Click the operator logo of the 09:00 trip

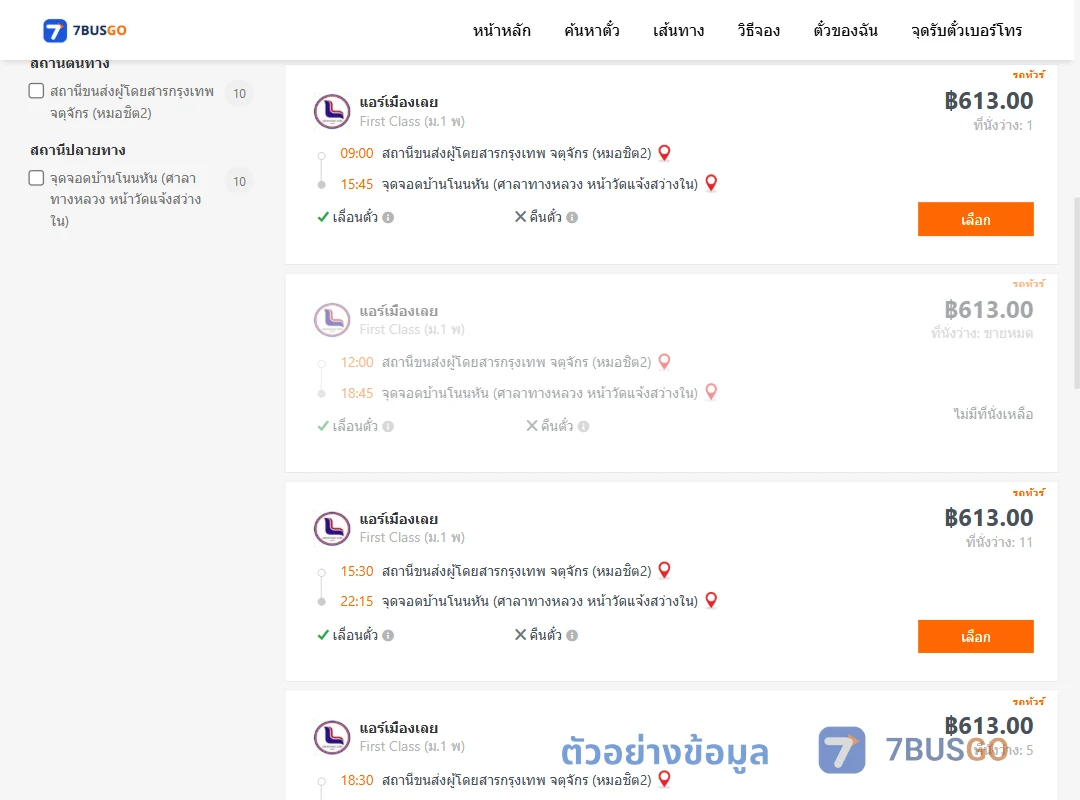[x=332, y=111]
